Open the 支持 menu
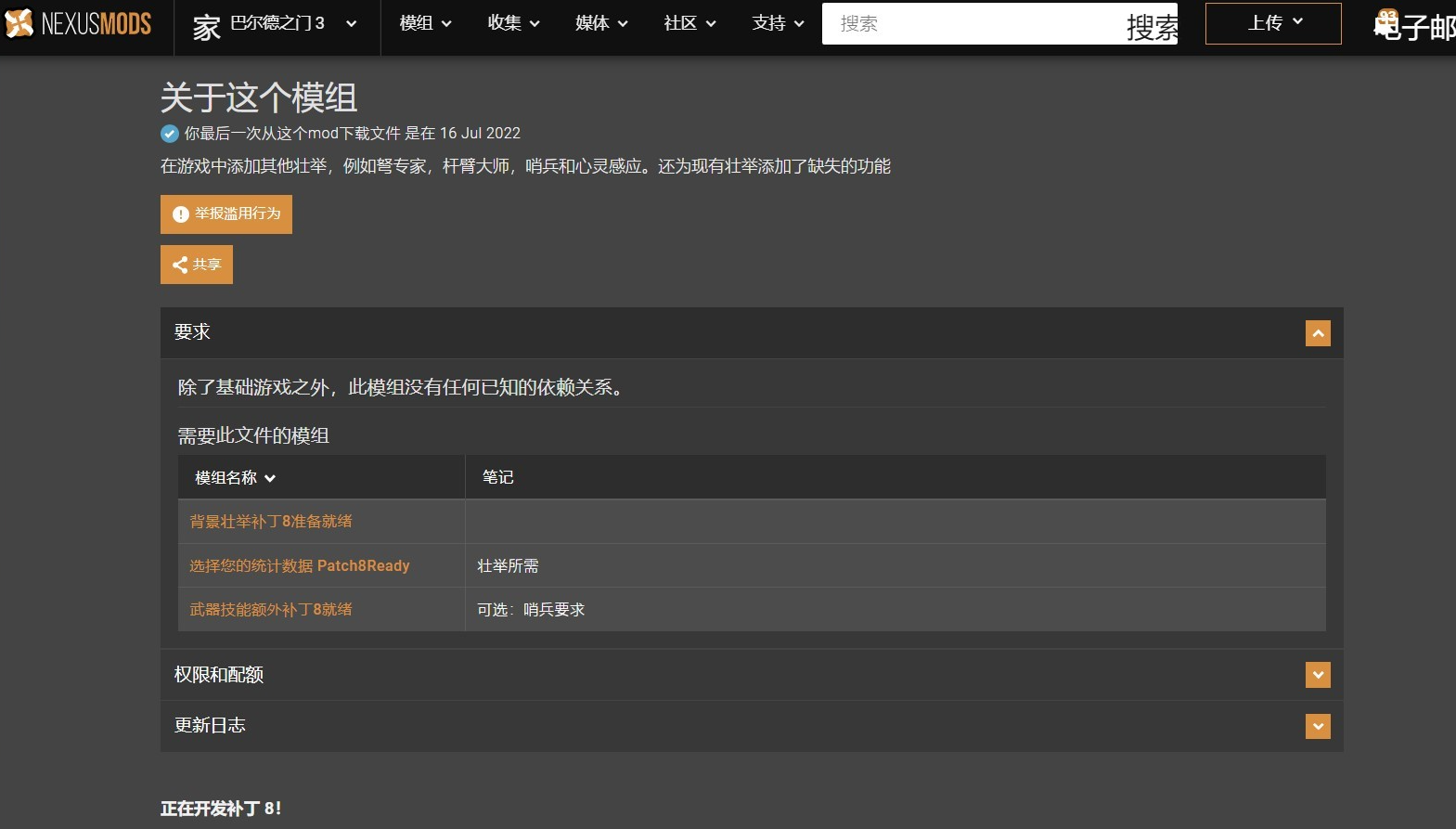 click(779, 23)
